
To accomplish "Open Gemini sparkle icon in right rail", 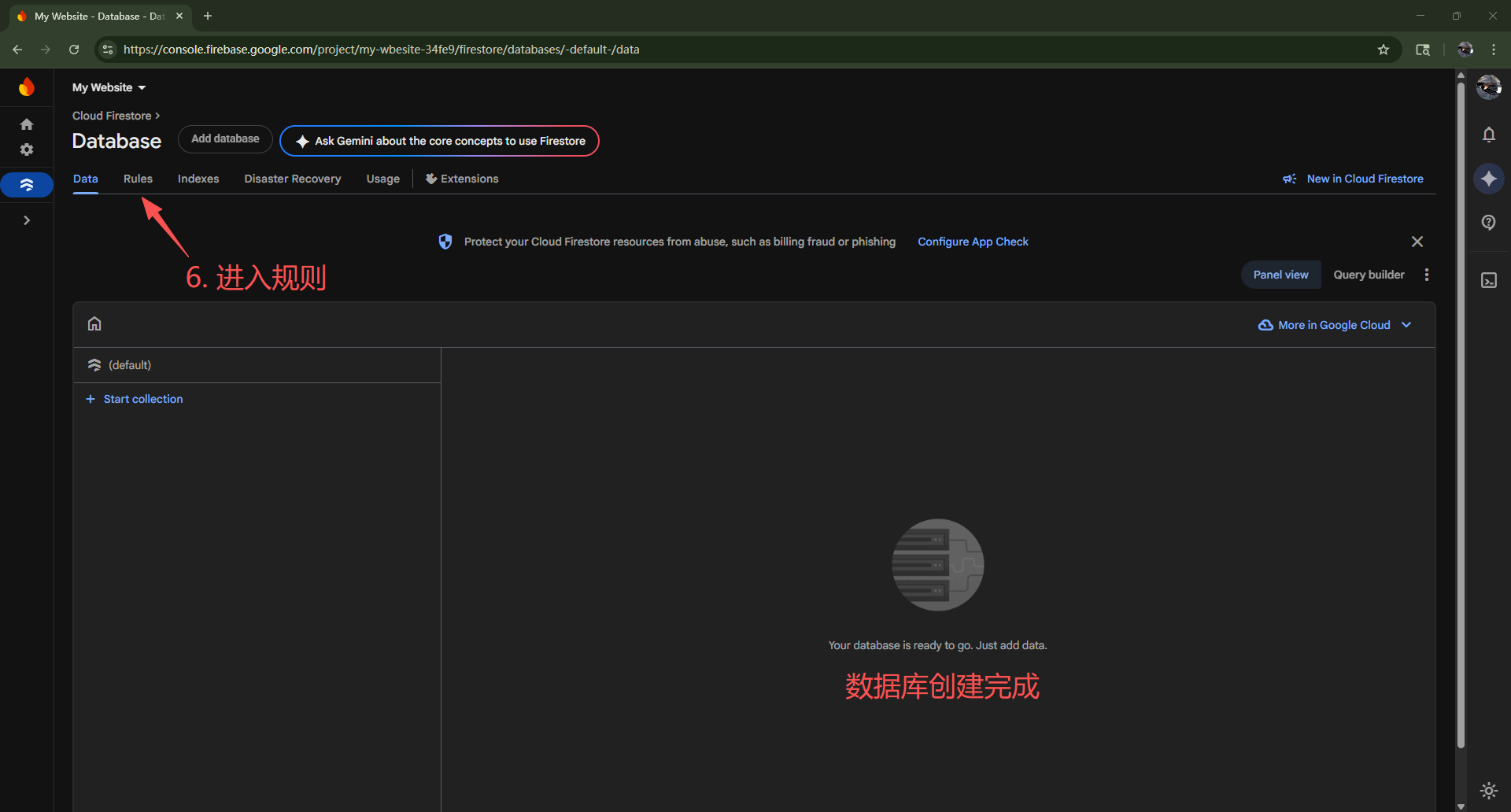I will pos(1488,179).
